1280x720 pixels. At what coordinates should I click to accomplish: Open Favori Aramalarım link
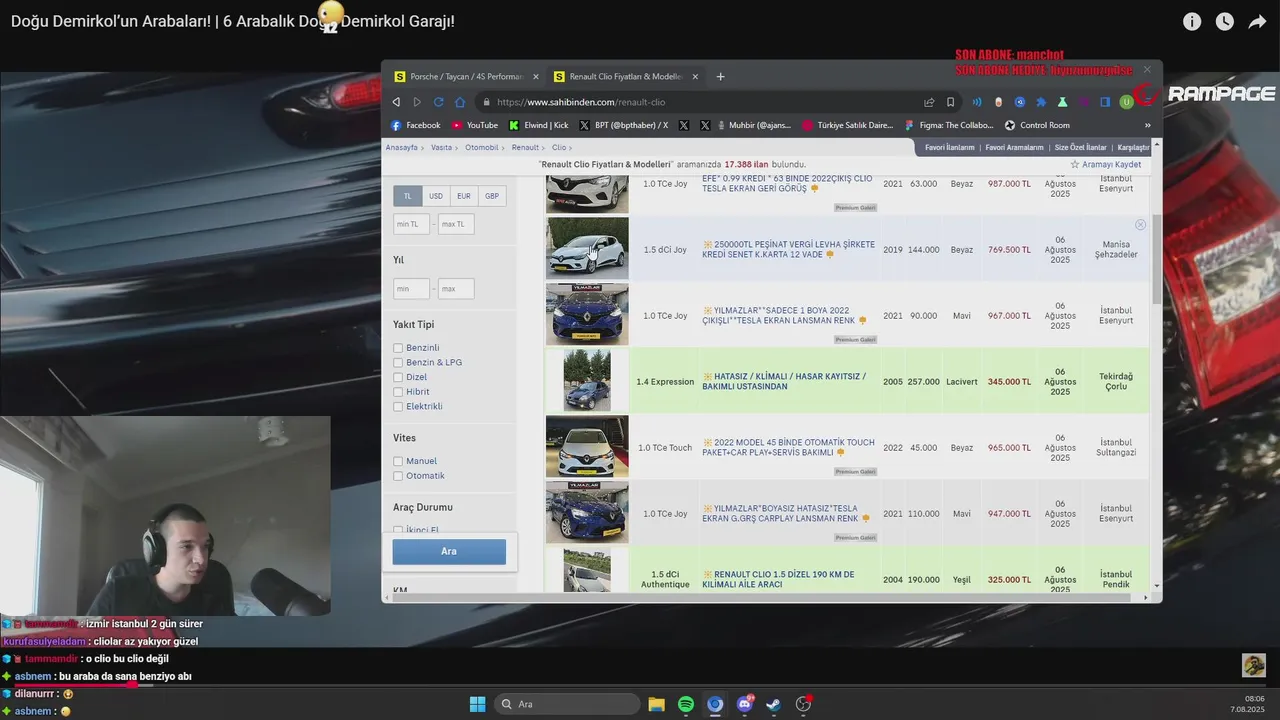pyautogui.click(x=1014, y=147)
